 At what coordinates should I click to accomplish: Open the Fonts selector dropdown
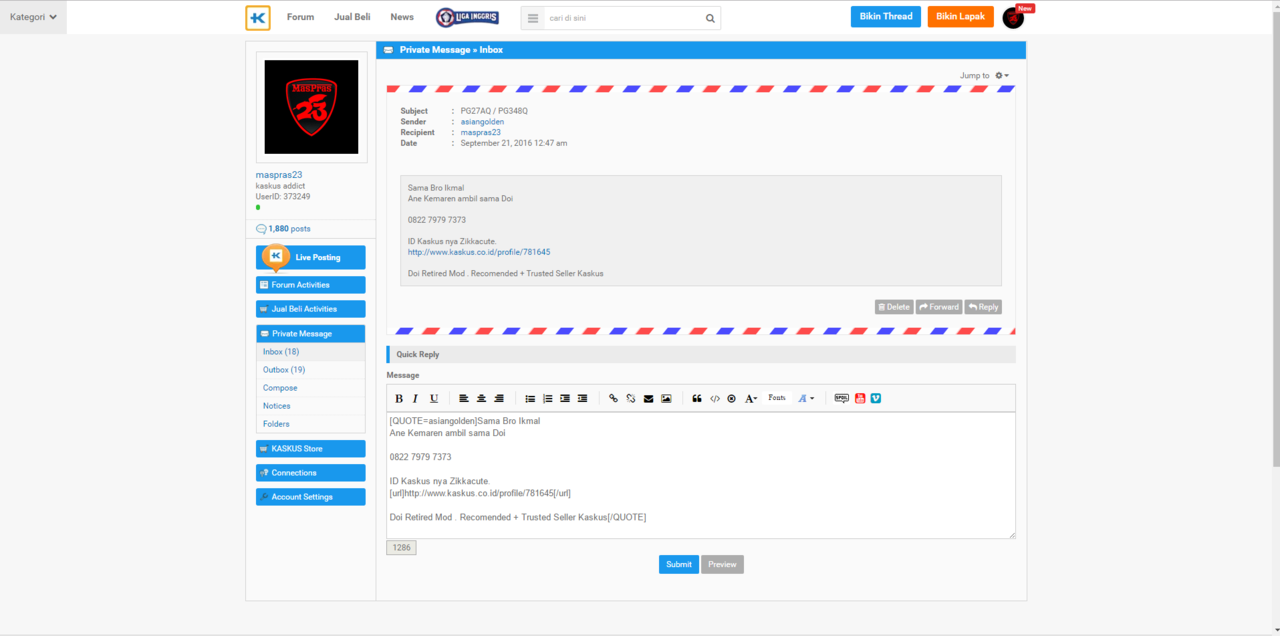pos(777,398)
